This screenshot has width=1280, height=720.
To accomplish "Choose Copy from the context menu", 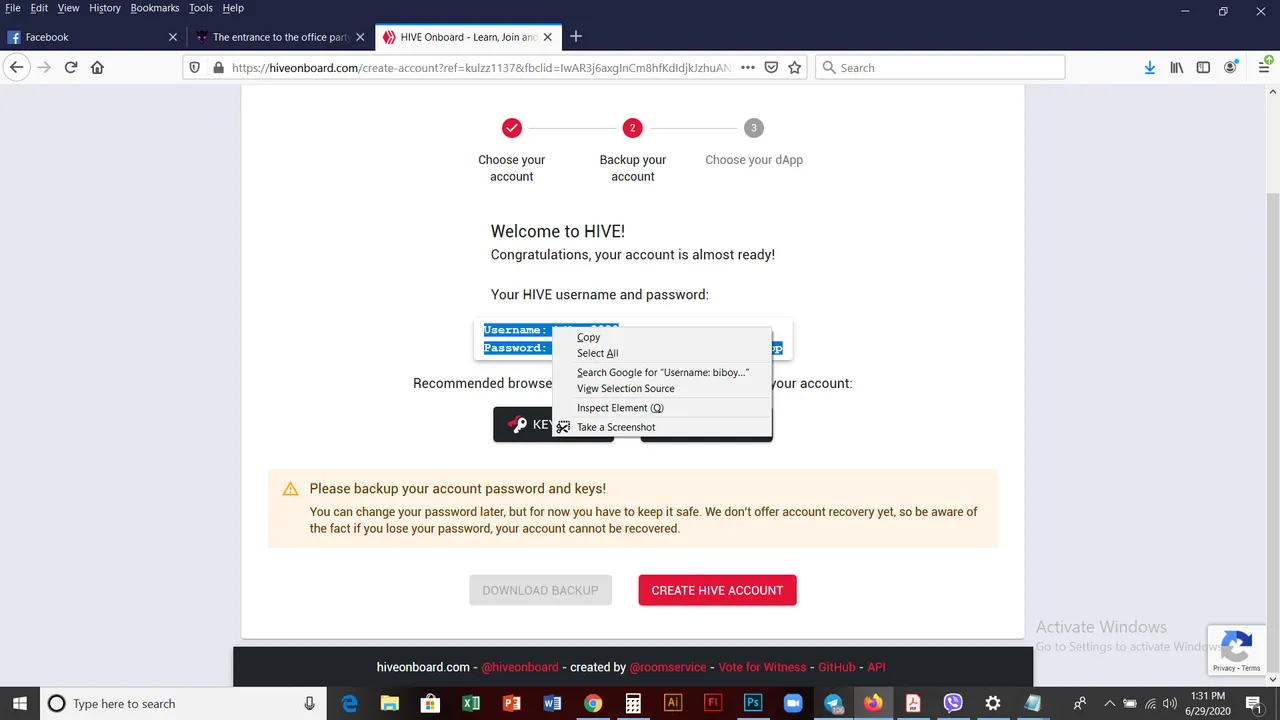I will pyautogui.click(x=663, y=337).
